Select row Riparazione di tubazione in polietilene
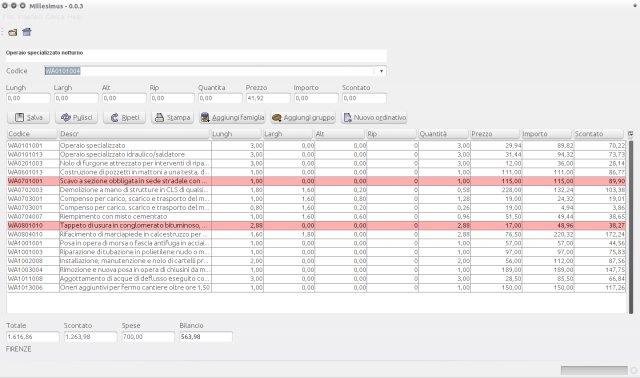Screen dimensions: 640x378 (316, 252)
